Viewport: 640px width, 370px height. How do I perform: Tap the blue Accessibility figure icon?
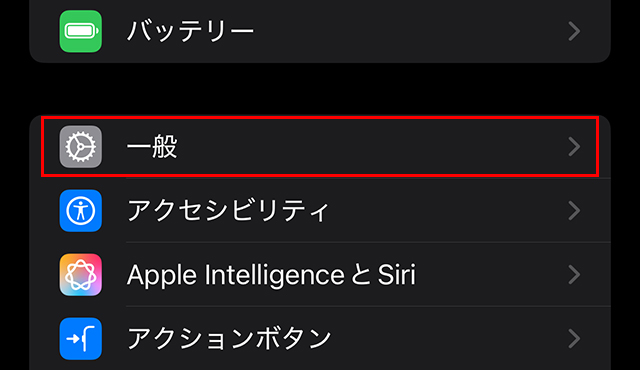click(80, 210)
